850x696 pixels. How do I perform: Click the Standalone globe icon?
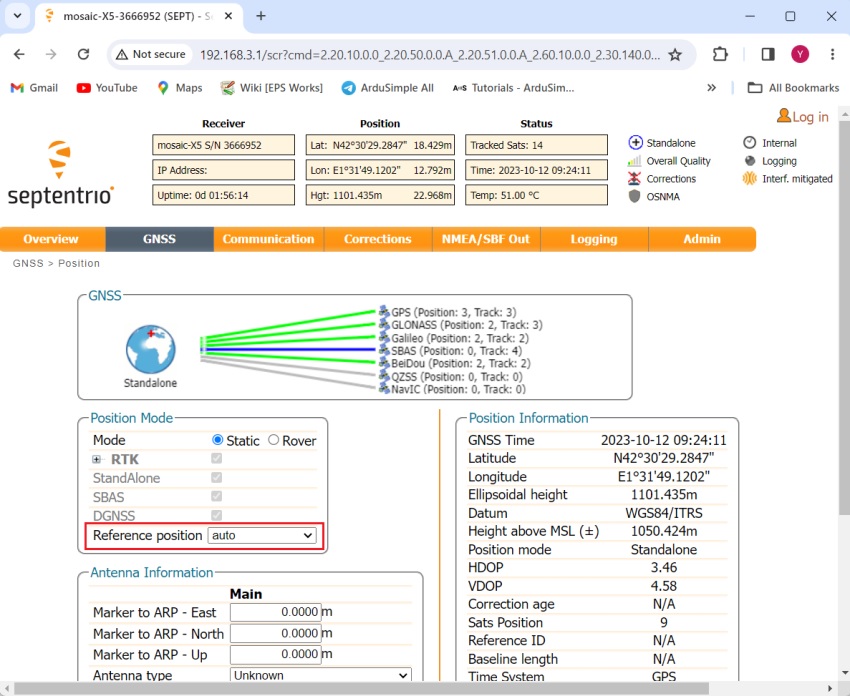click(150, 349)
